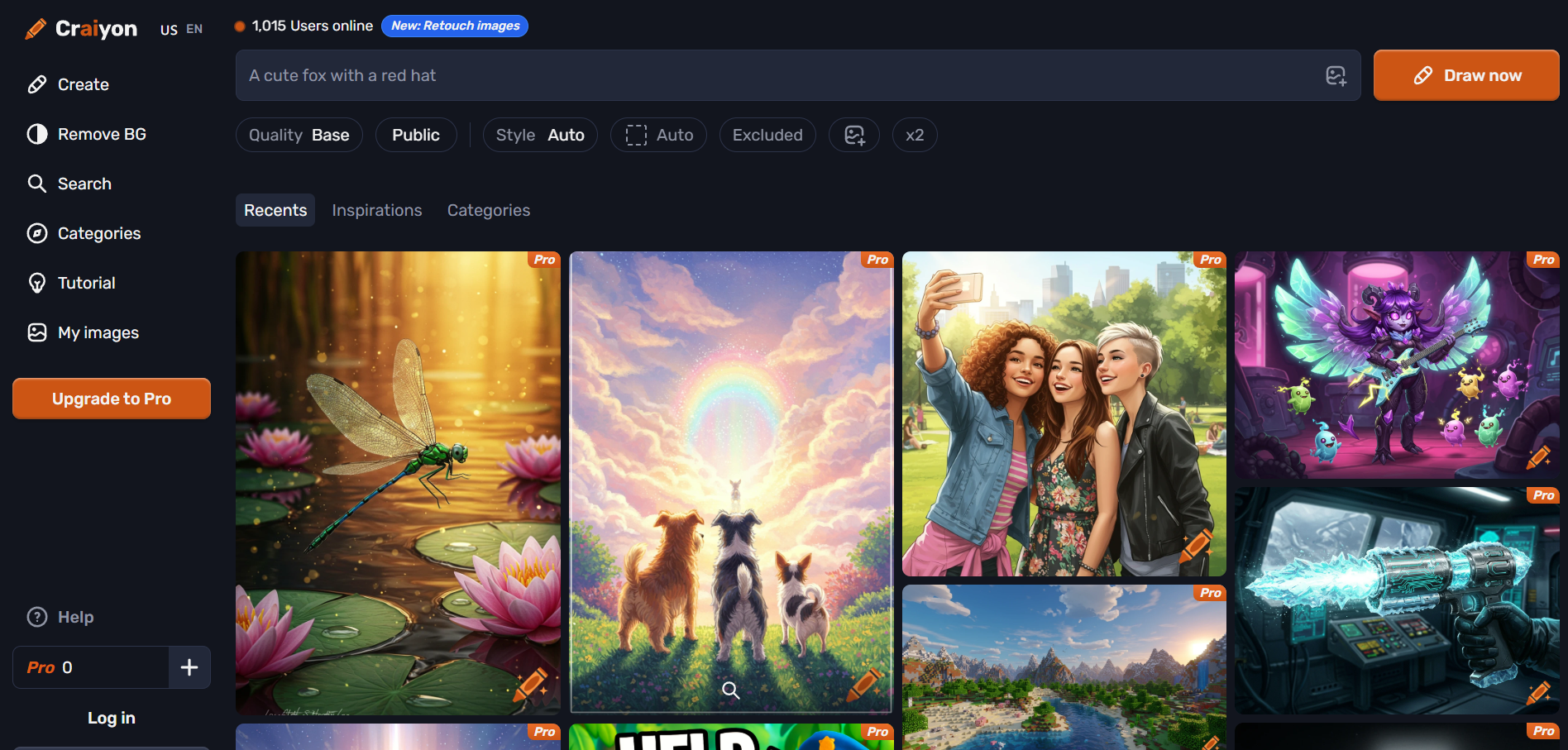Image resolution: width=1568 pixels, height=750 pixels.
Task: Toggle the Excluded words option
Action: (x=767, y=135)
